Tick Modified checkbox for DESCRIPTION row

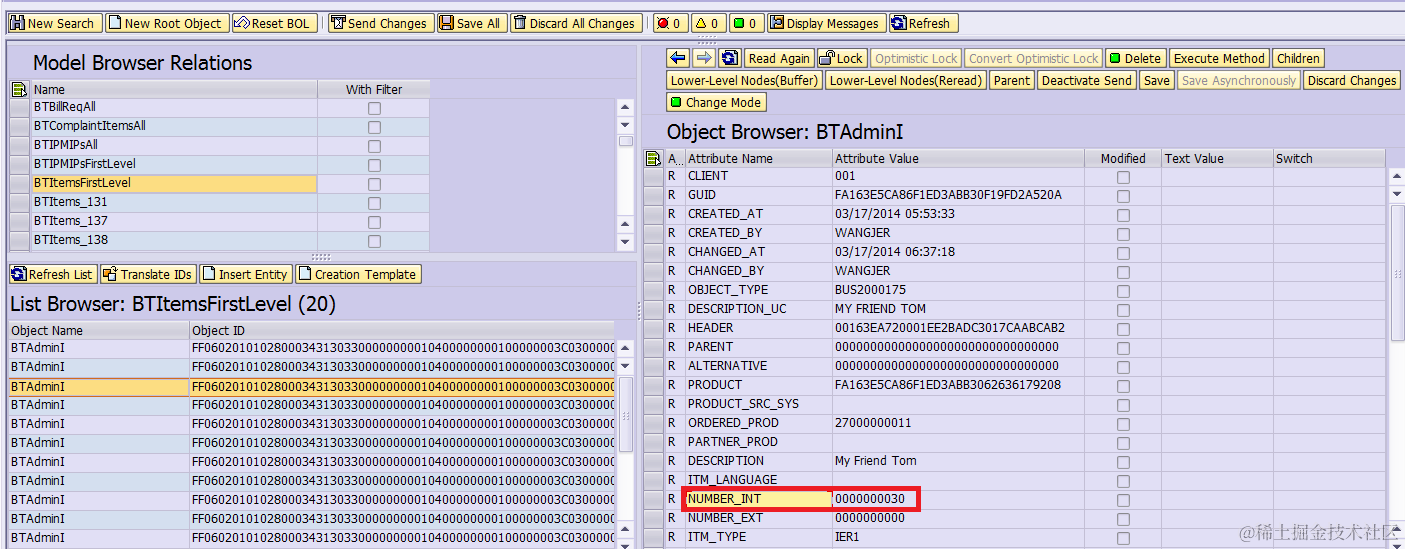pos(1123,462)
